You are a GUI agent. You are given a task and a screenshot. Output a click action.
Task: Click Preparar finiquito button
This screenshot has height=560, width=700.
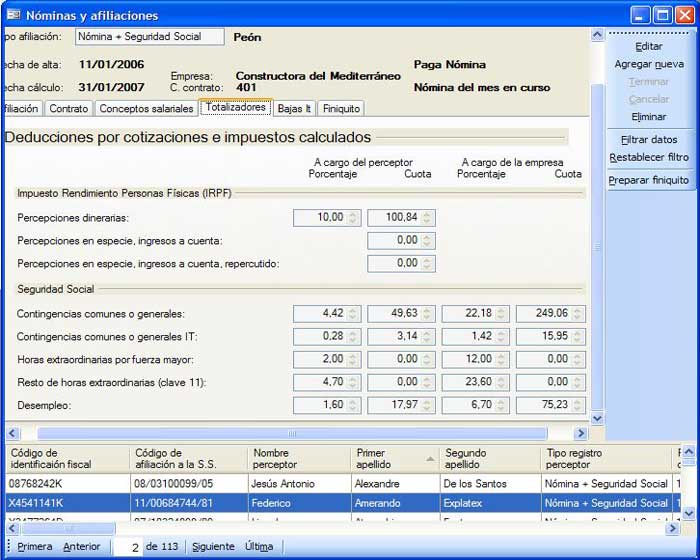pos(649,180)
